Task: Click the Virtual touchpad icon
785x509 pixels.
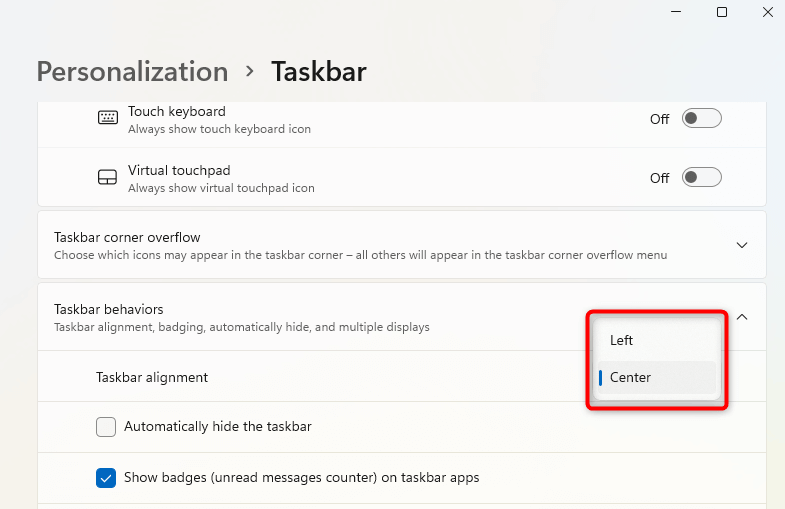Action: pyautogui.click(x=107, y=178)
